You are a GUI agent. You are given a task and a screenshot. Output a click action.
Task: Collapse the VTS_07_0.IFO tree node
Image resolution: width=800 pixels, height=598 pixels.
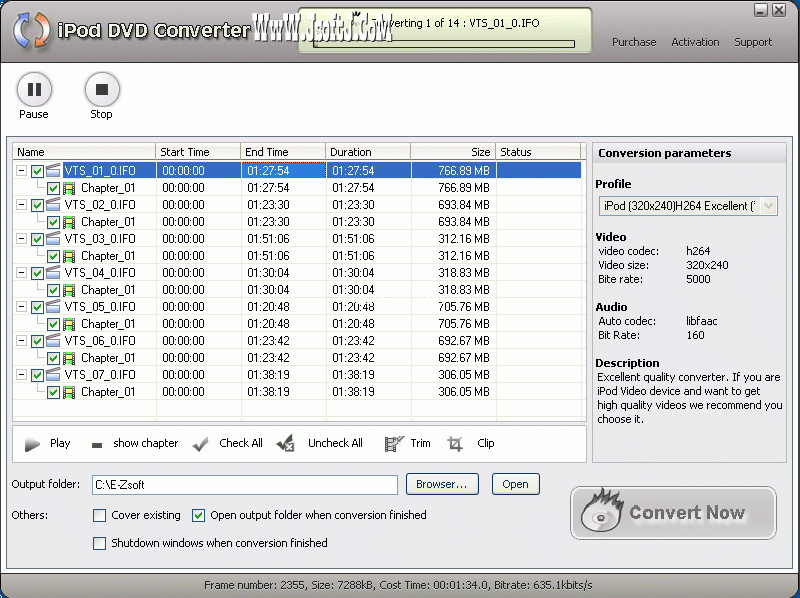tap(21, 375)
